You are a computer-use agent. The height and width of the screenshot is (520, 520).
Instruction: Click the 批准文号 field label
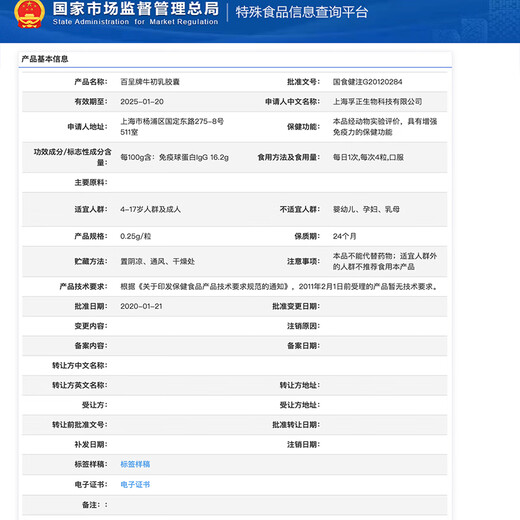tap(303, 82)
